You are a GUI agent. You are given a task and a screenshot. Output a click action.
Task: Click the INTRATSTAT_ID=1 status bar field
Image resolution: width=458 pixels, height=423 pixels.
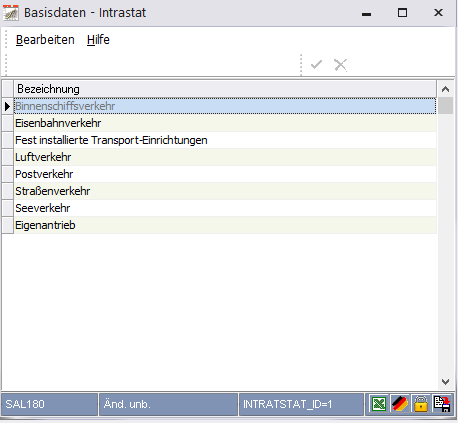point(301,404)
